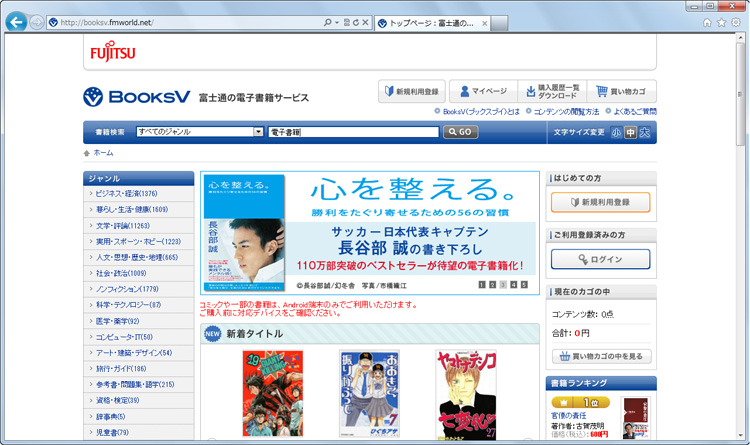This screenshot has width=750, height=445.
Task: Open ヤマトナデシコ七変化 27 book cover
Action: [466, 395]
